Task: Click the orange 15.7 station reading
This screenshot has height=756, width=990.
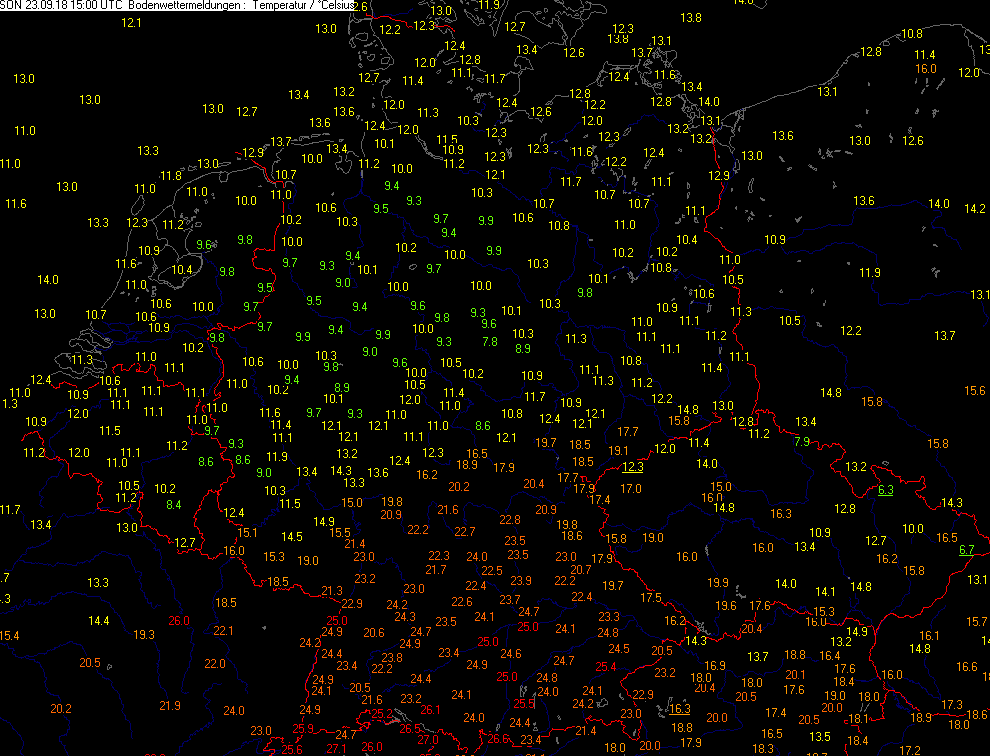Action: pyautogui.click(x=977, y=622)
